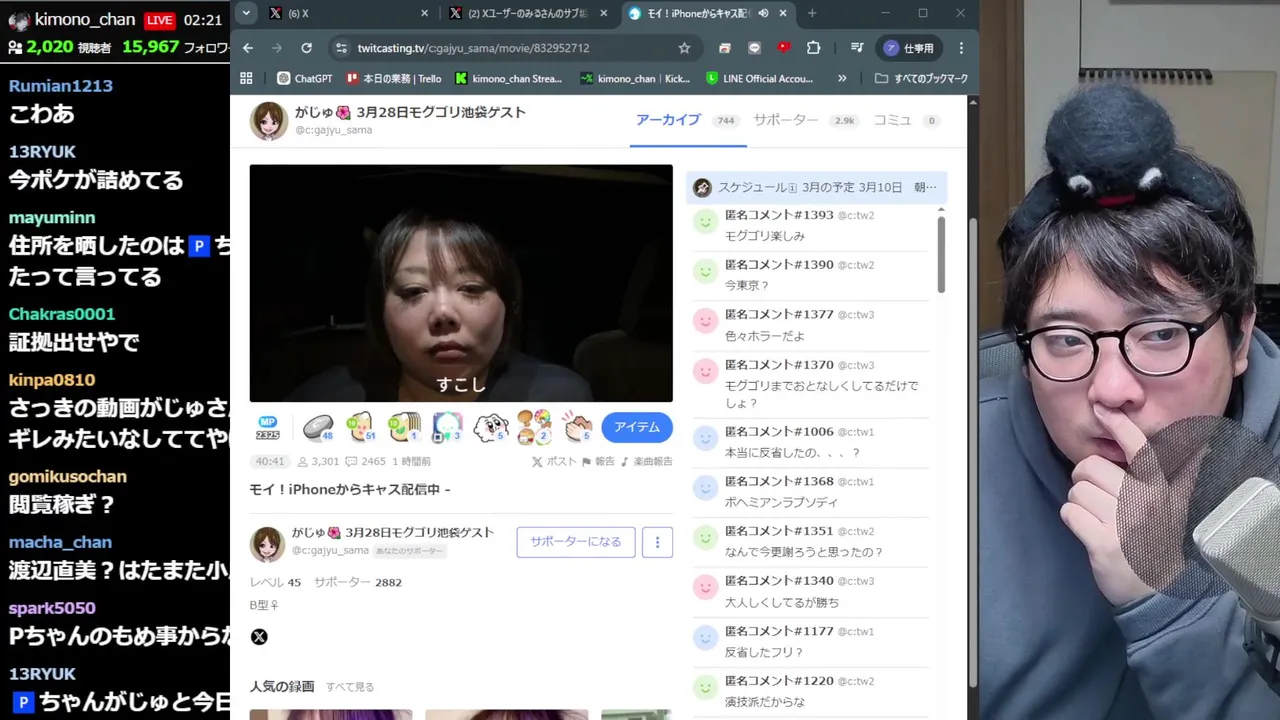Image resolution: width=1280 pixels, height=720 pixels.
Task: Open the スケジュール 3月の予定 banner
Action: [817, 187]
